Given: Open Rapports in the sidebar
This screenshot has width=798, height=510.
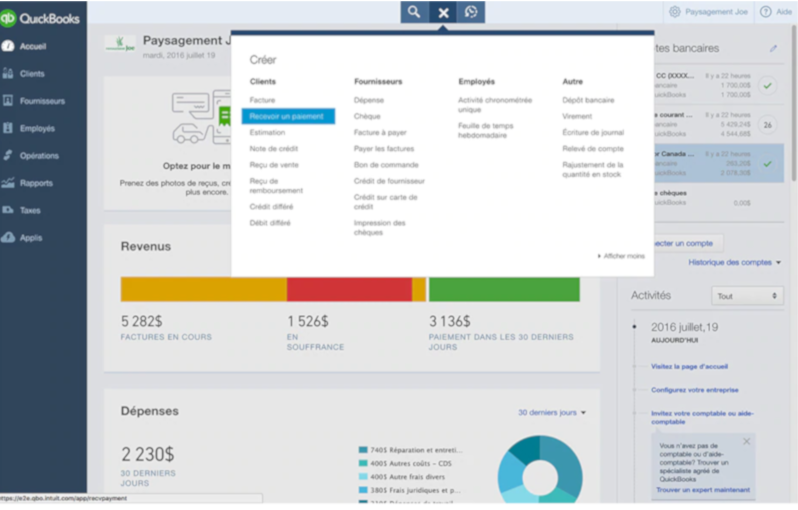Looking at the screenshot, I should pos(36,183).
